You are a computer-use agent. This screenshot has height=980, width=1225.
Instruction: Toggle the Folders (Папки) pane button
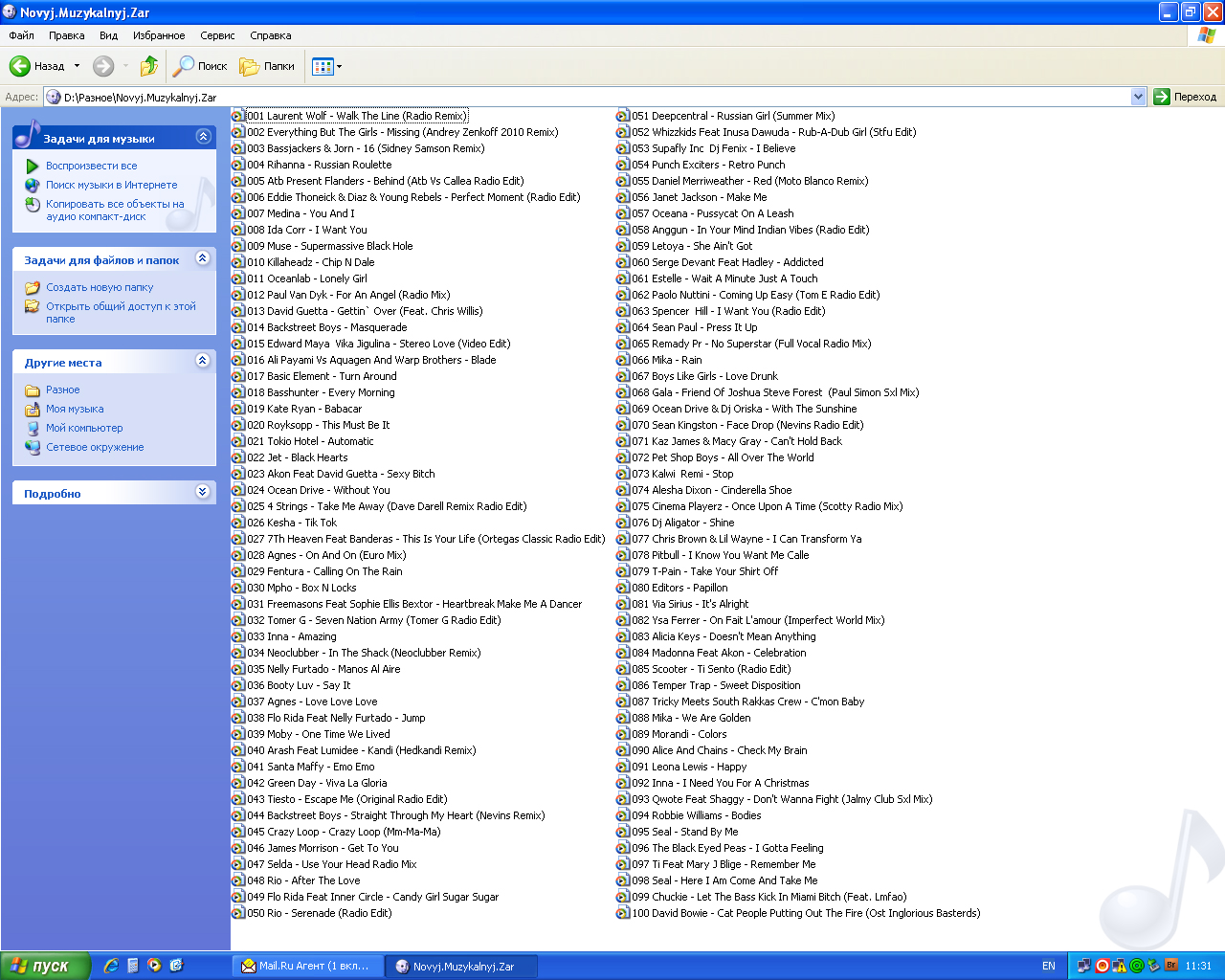(267, 66)
